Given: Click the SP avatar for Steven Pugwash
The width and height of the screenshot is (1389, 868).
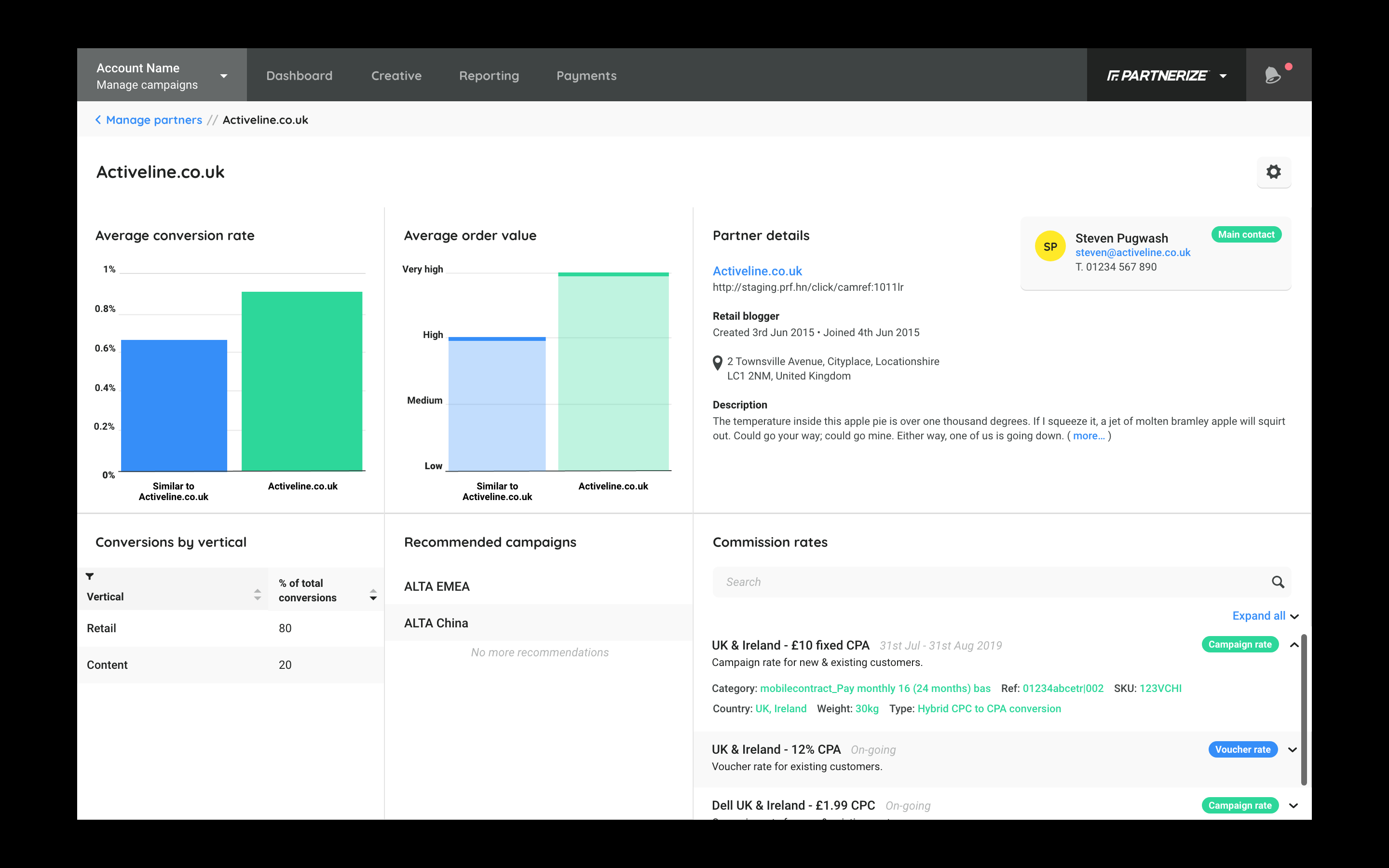Looking at the screenshot, I should point(1049,246).
